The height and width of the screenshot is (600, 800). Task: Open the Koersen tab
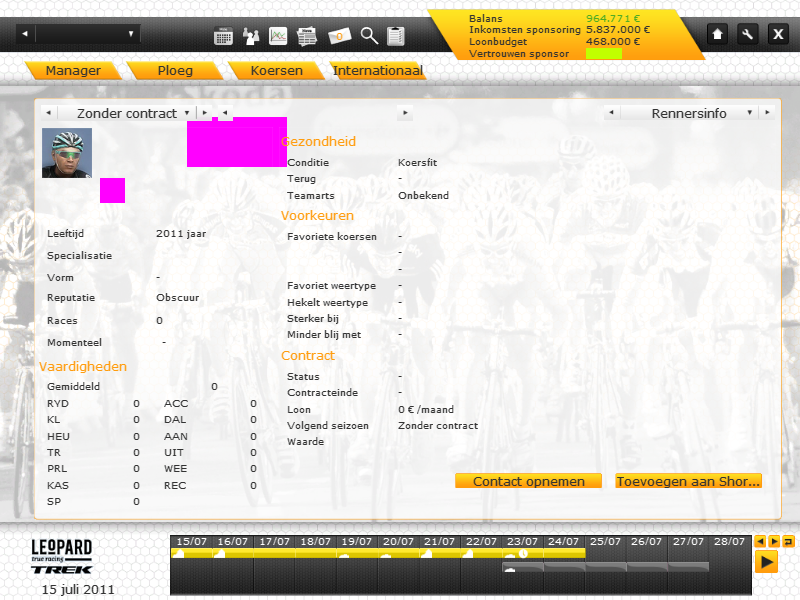pos(279,71)
